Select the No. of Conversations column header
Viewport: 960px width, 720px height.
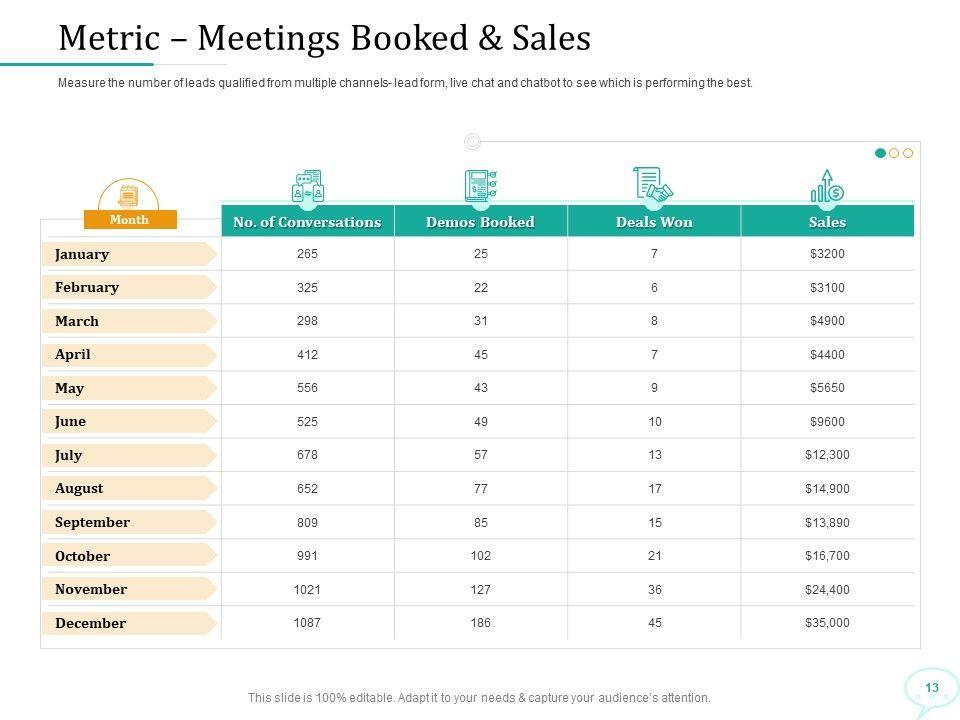[307, 222]
